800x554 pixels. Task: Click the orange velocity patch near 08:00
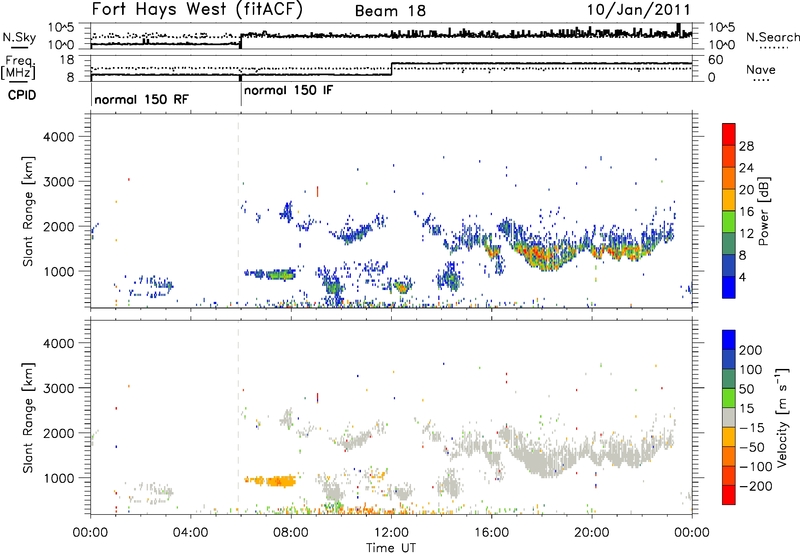(280, 481)
